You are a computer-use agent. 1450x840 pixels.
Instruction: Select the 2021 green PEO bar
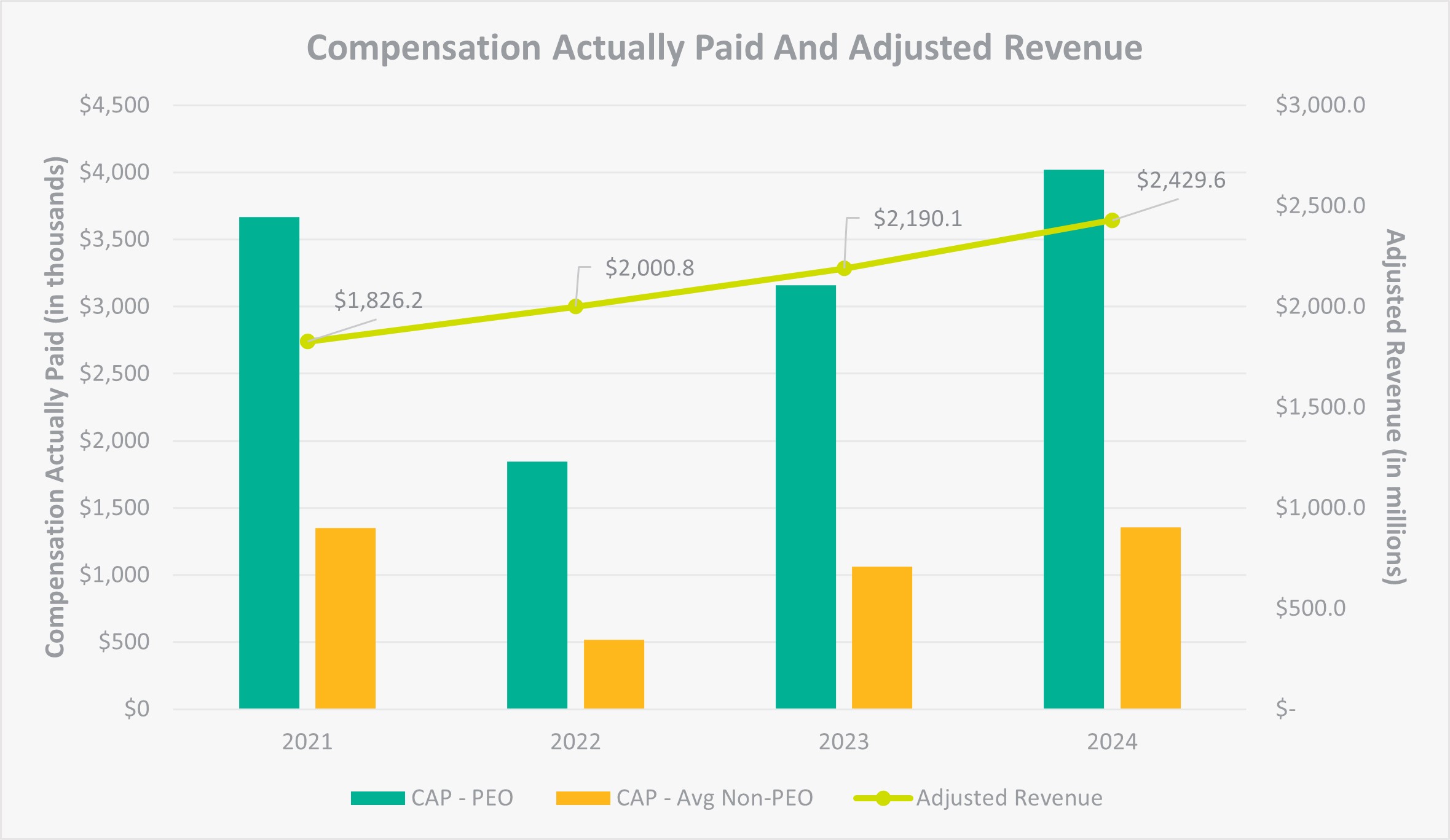coord(269,462)
